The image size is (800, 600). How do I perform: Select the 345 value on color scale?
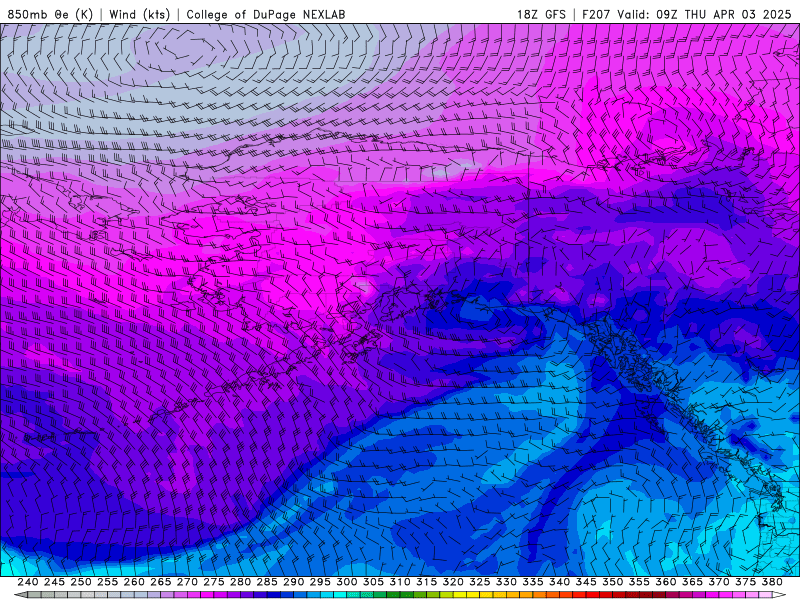[x=586, y=582]
